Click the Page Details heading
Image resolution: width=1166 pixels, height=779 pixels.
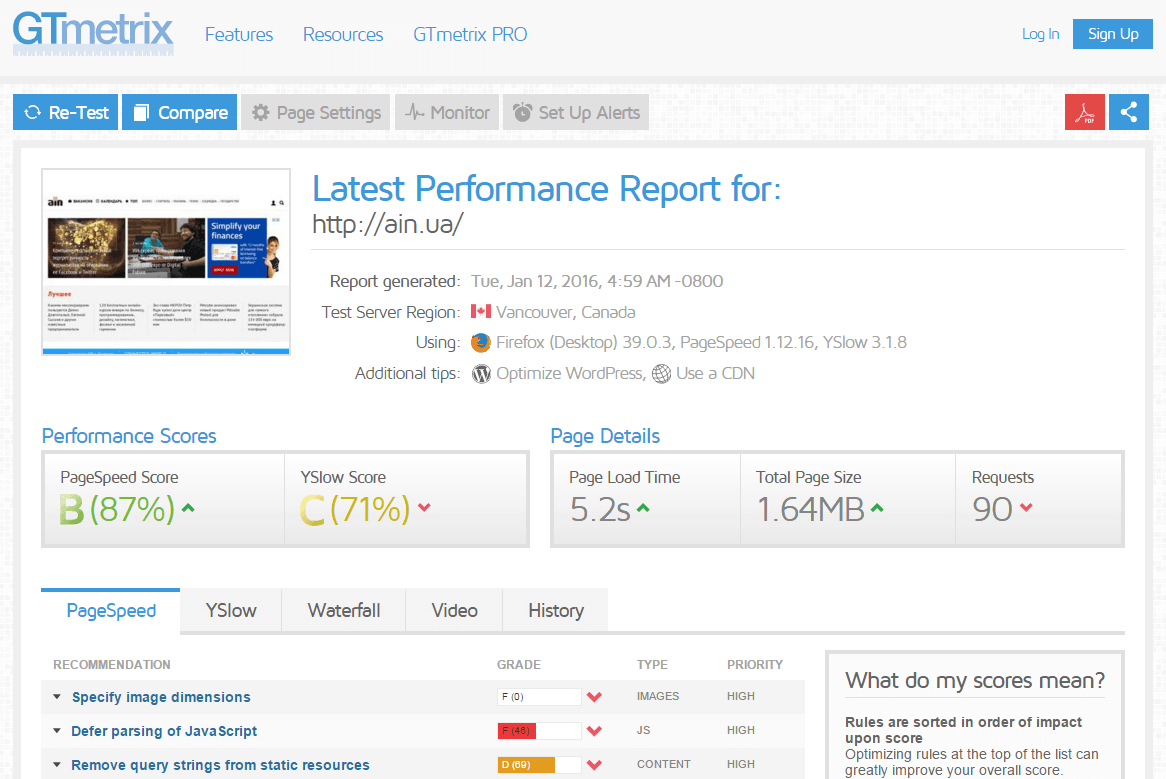pos(605,436)
